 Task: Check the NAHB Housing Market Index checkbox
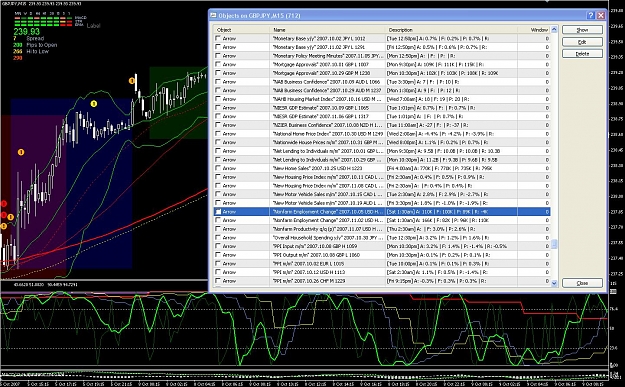pos(218,99)
